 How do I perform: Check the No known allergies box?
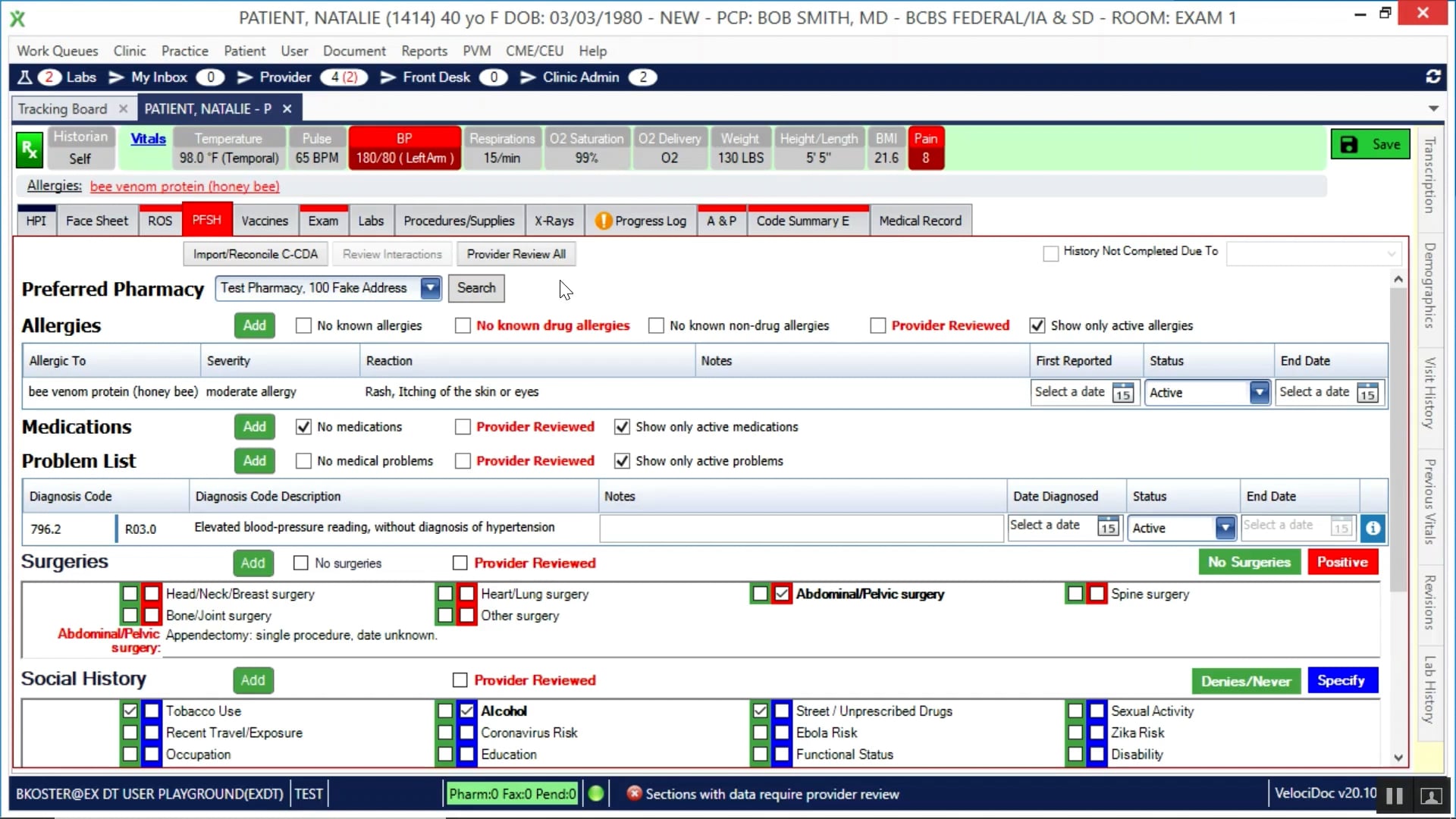pos(303,326)
